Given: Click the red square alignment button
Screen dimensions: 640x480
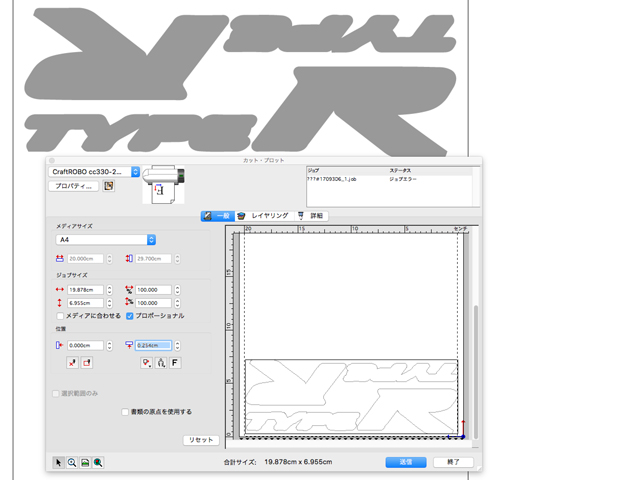Looking at the screenshot, I should pyautogui.click(x=87, y=363).
